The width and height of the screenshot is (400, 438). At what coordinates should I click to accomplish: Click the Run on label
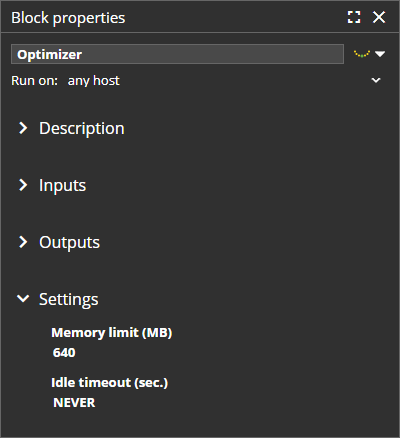coord(34,81)
